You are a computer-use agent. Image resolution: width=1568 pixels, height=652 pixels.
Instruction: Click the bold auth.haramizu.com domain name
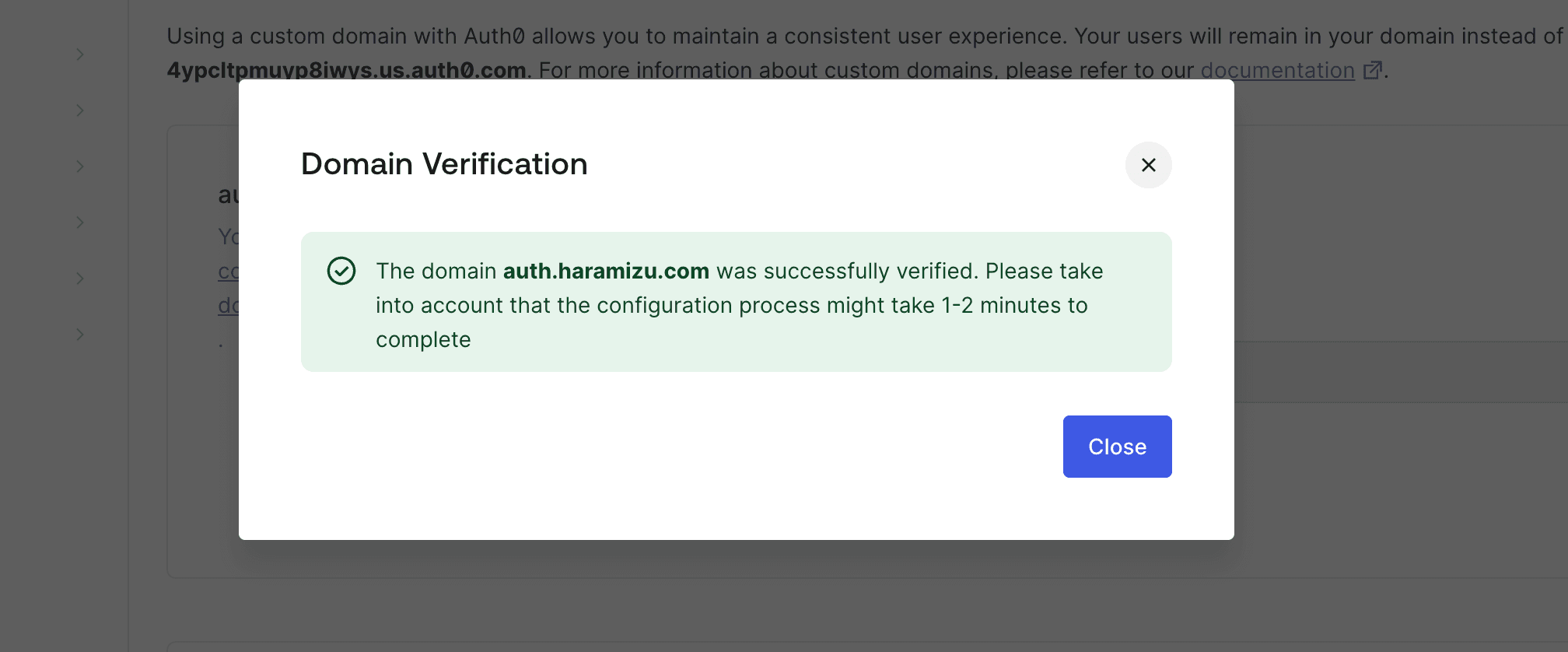click(606, 271)
